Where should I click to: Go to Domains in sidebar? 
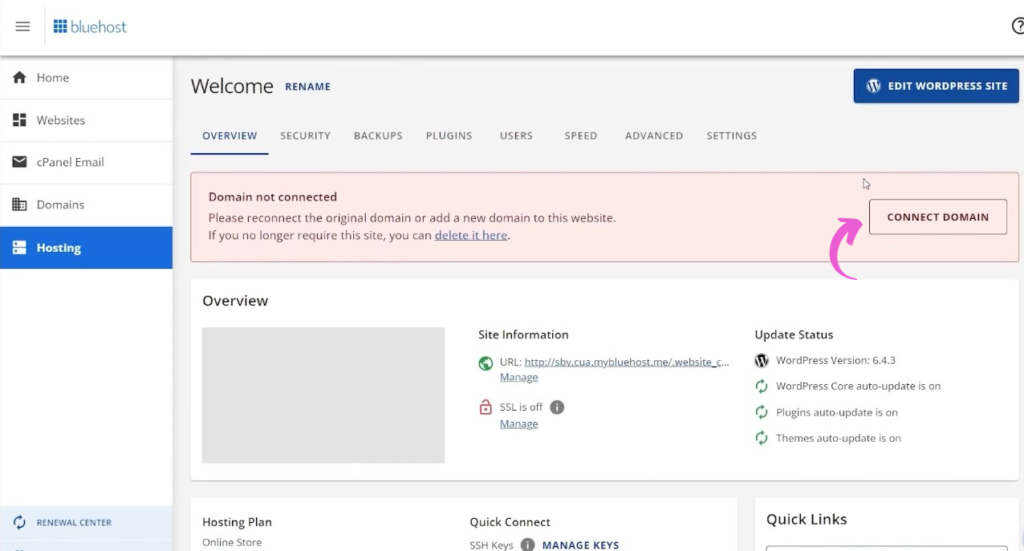pyautogui.click(x=86, y=204)
